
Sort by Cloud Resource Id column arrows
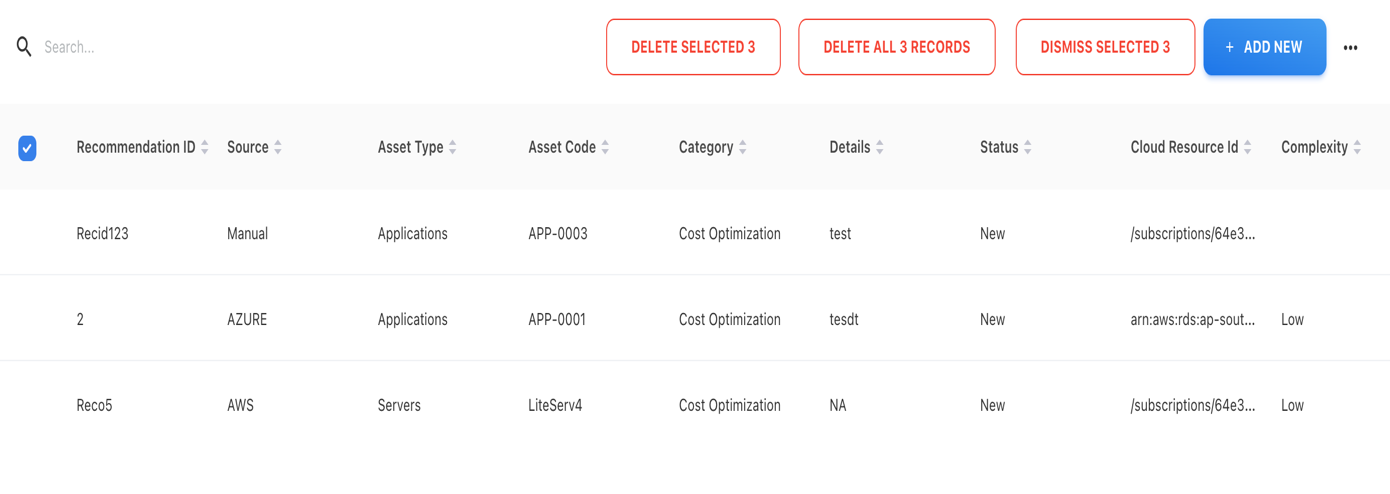[x=1248, y=147]
